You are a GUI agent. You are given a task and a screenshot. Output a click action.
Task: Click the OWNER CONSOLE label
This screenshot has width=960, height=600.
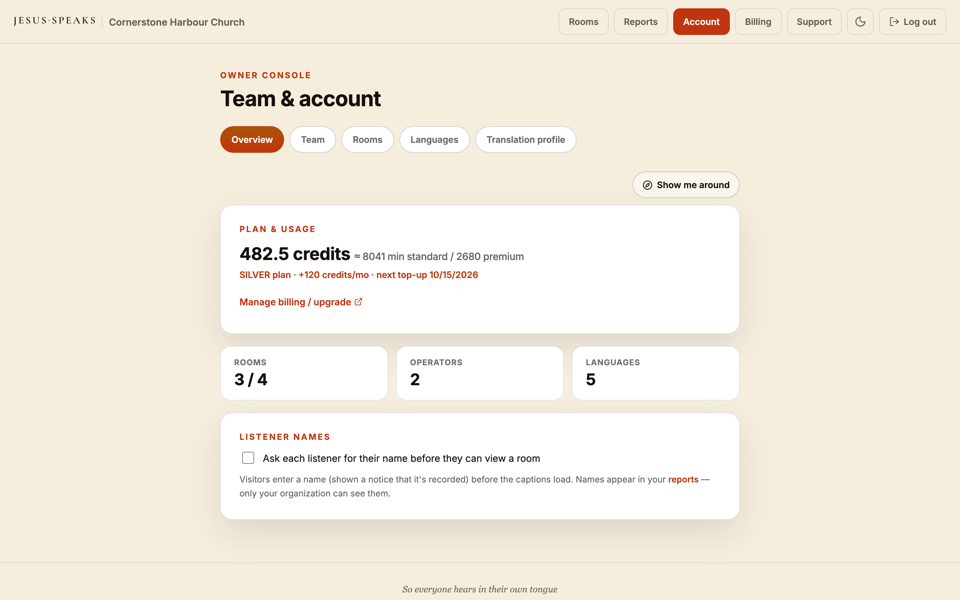tap(266, 75)
